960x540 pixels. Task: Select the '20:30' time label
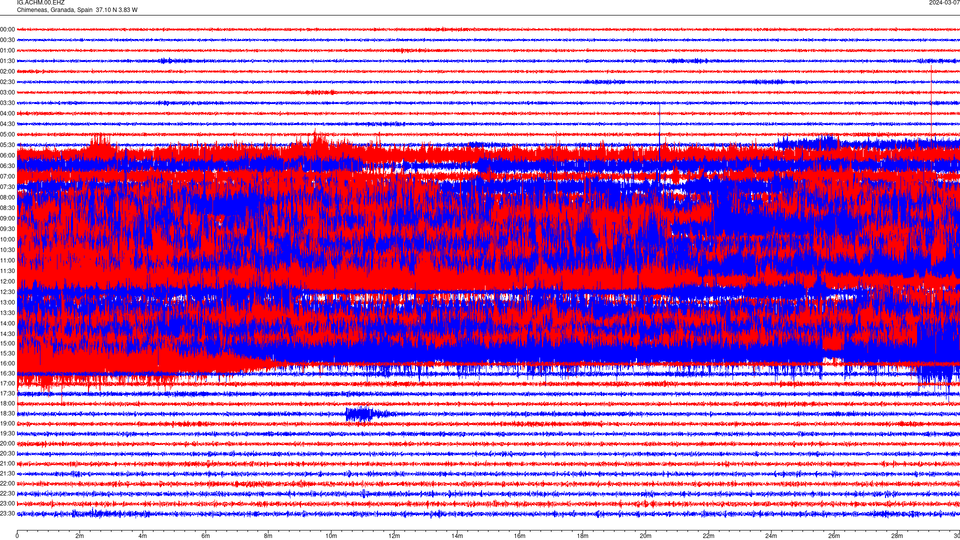(x=8, y=453)
